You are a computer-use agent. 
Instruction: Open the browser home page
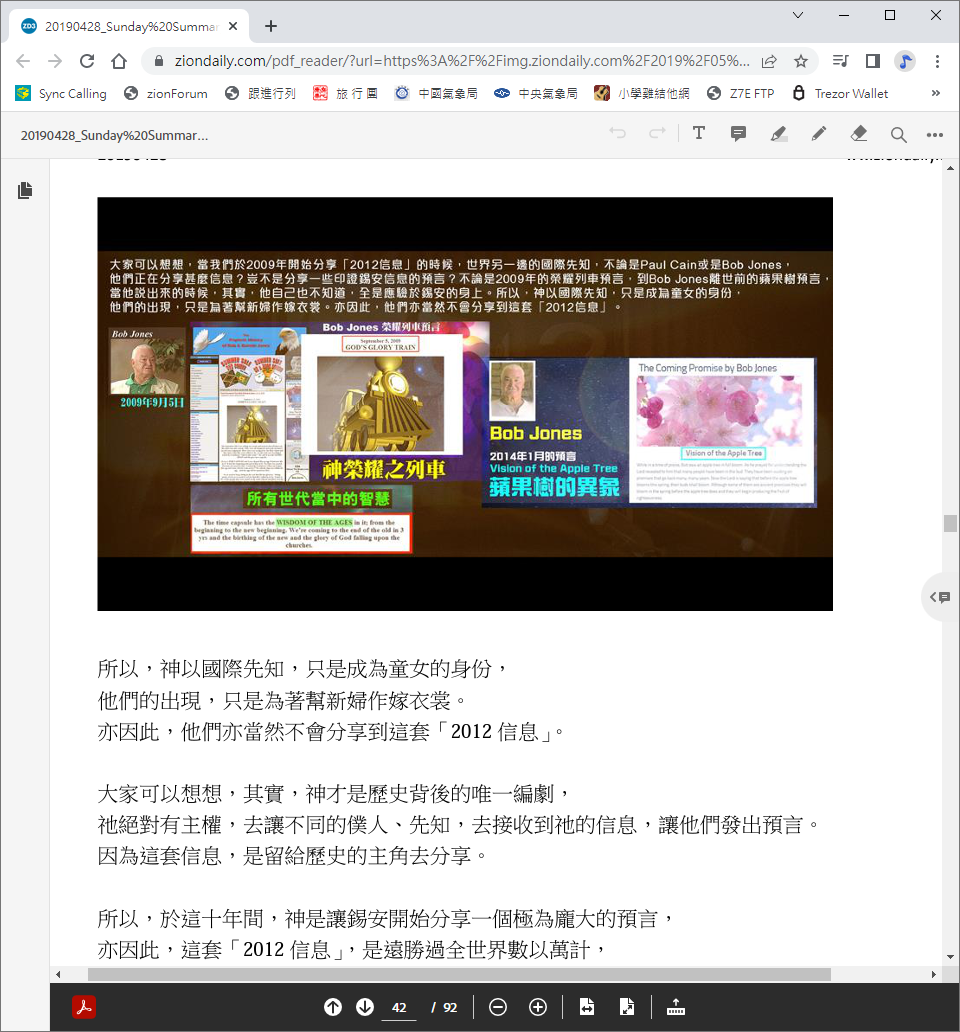pyautogui.click(x=119, y=61)
